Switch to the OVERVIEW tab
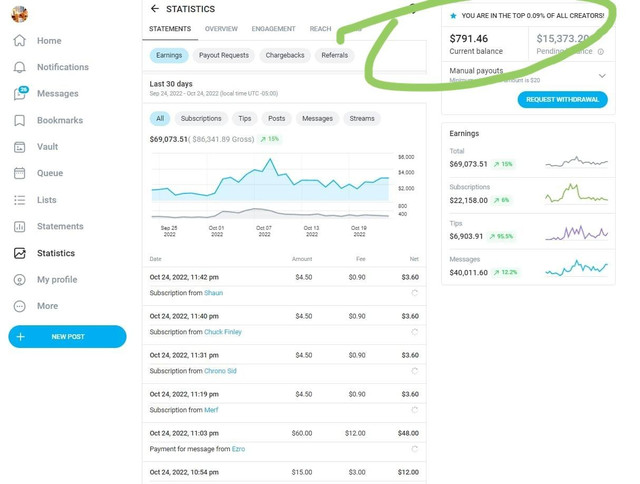 (221, 29)
